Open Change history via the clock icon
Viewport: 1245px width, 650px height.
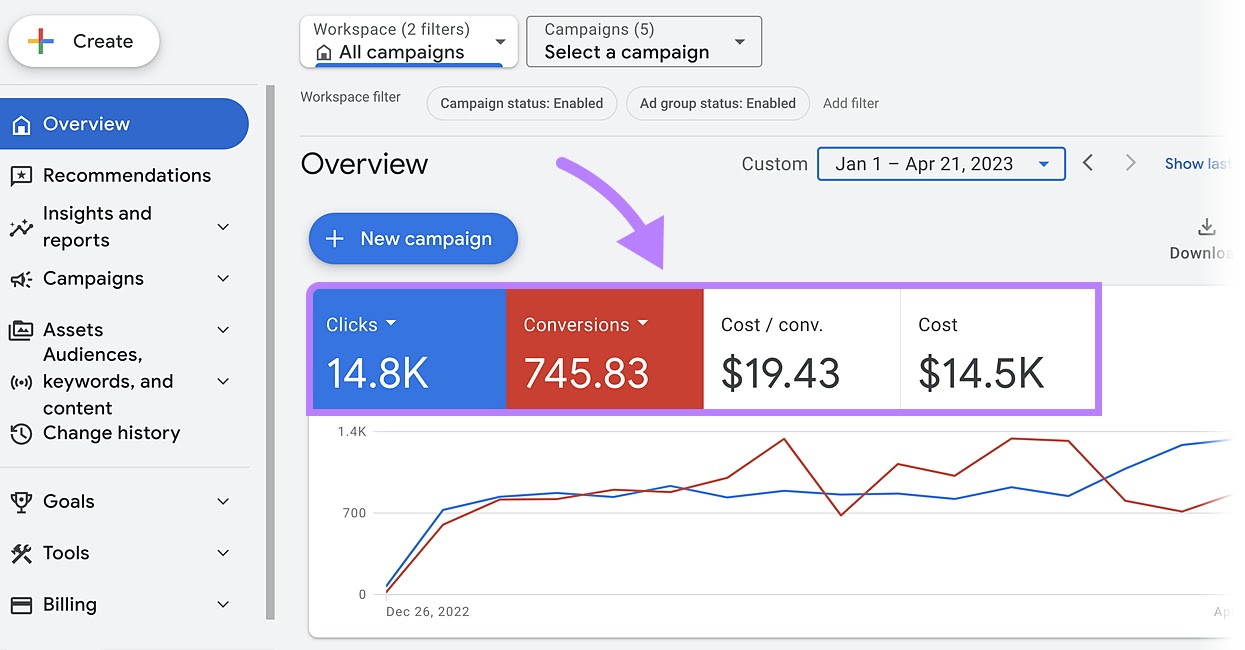pos(23,433)
